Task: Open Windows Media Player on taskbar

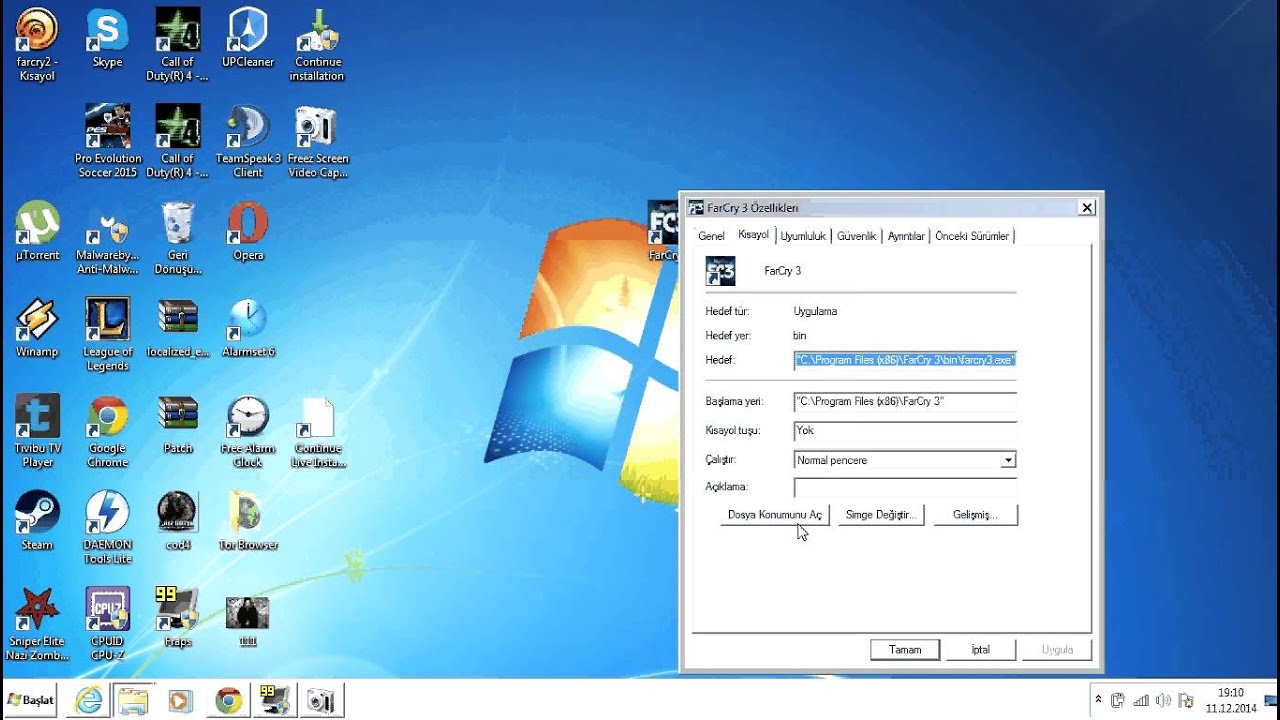Action: tap(180, 701)
